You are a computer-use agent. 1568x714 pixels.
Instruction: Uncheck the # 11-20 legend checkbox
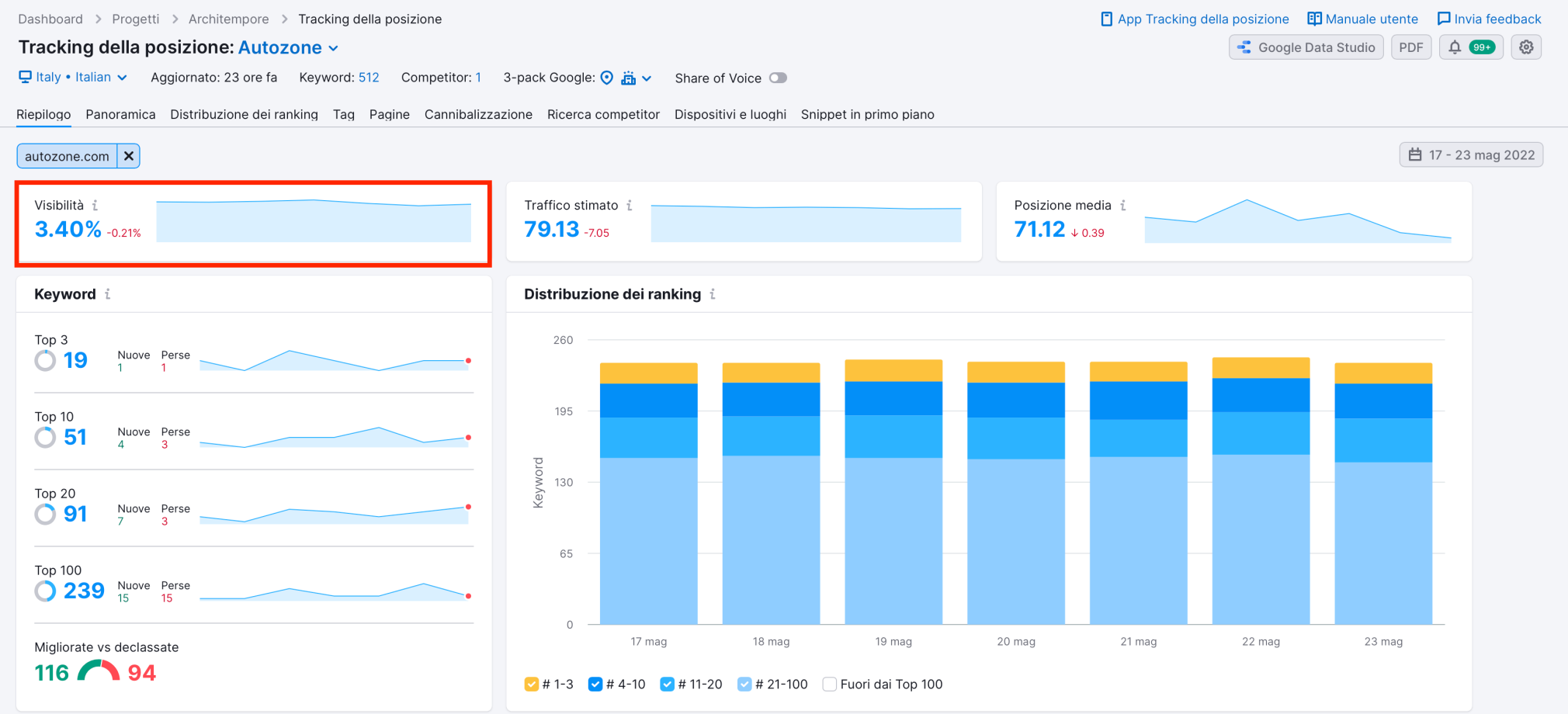(667, 684)
